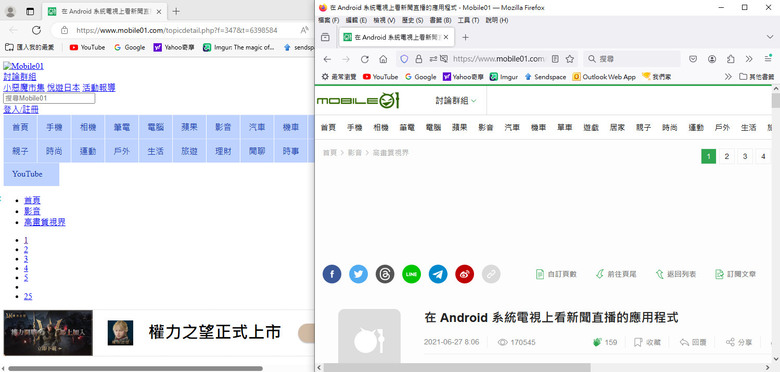Viewport: 780px width, 372px height.
Task: Open Firefox Pocket save icon
Action: [693, 59]
